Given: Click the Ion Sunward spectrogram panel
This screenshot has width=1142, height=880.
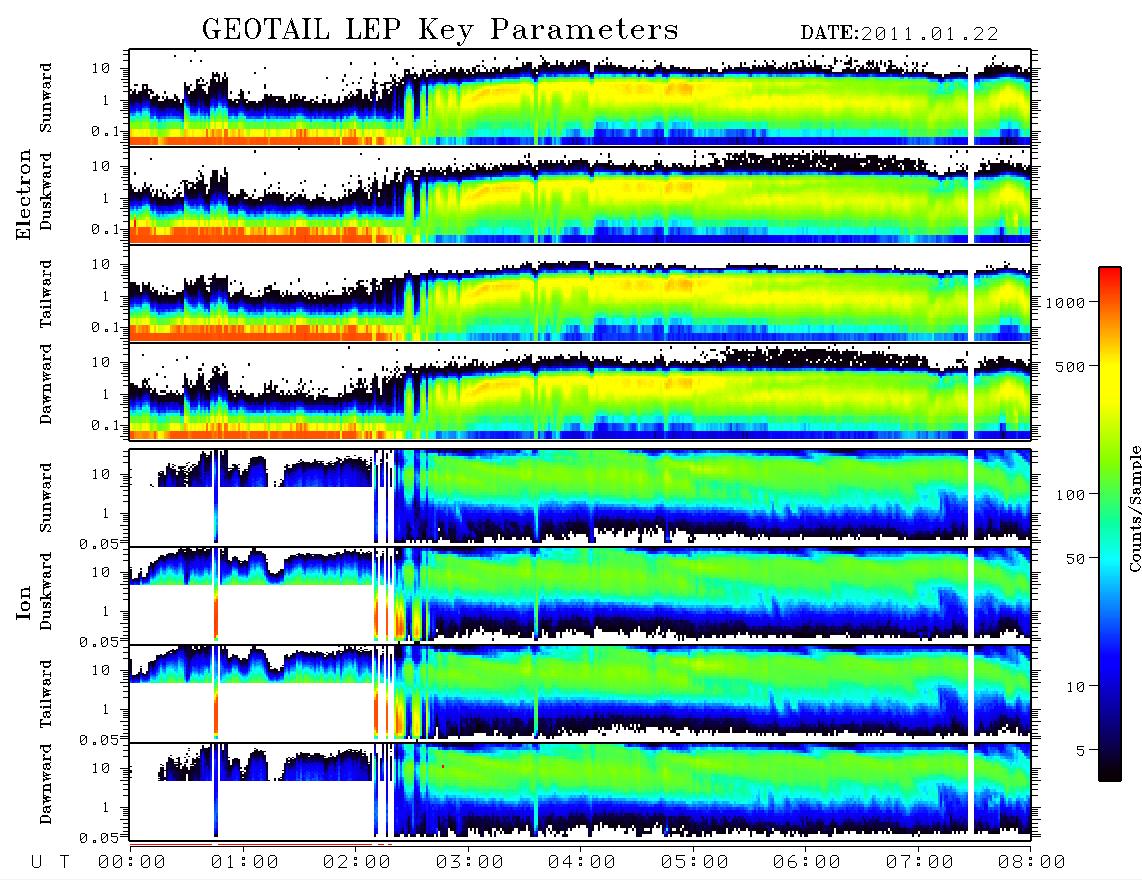Looking at the screenshot, I should click(x=580, y=497).
